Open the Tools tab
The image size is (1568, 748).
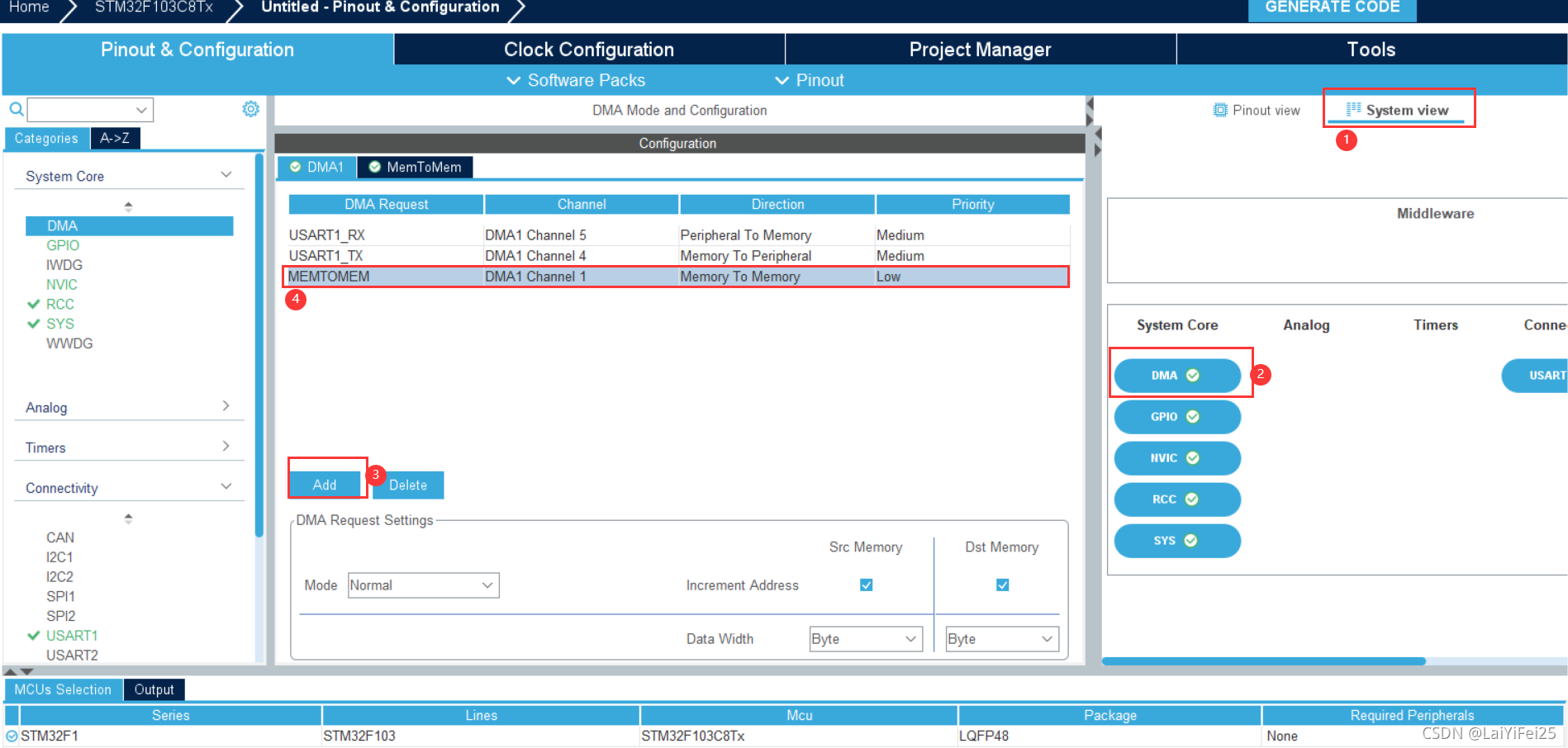(x=1371, y=50)
